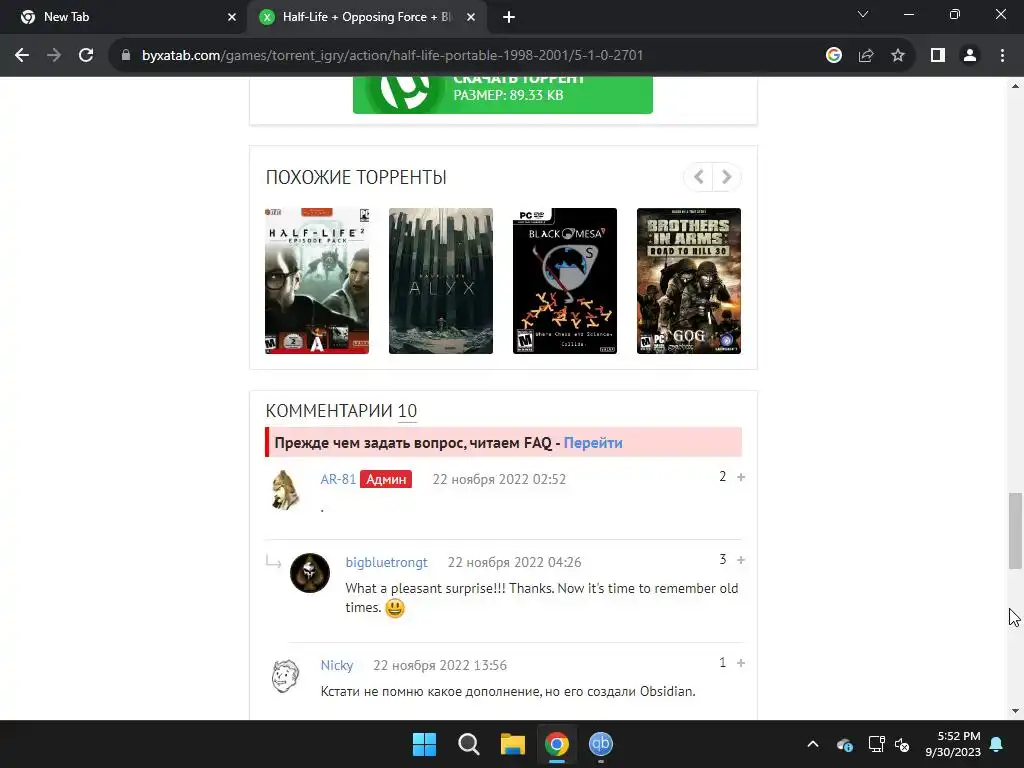Screen dimensions: 1024x768
Task: Click the page scrollbar thumb
Action: pos(1015,531)
